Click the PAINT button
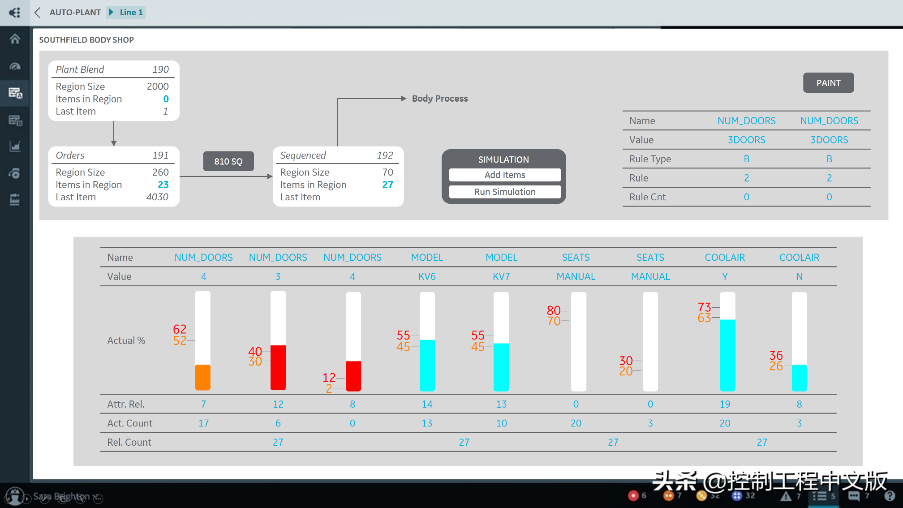903x508 pixels. click(x=828, y=83)
